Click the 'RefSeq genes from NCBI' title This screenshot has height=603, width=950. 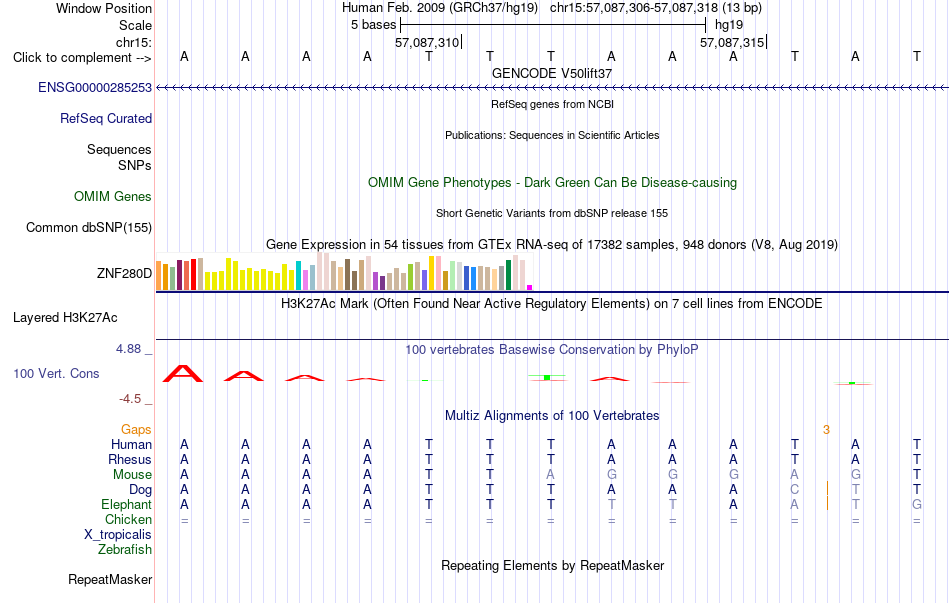(552, 104)
